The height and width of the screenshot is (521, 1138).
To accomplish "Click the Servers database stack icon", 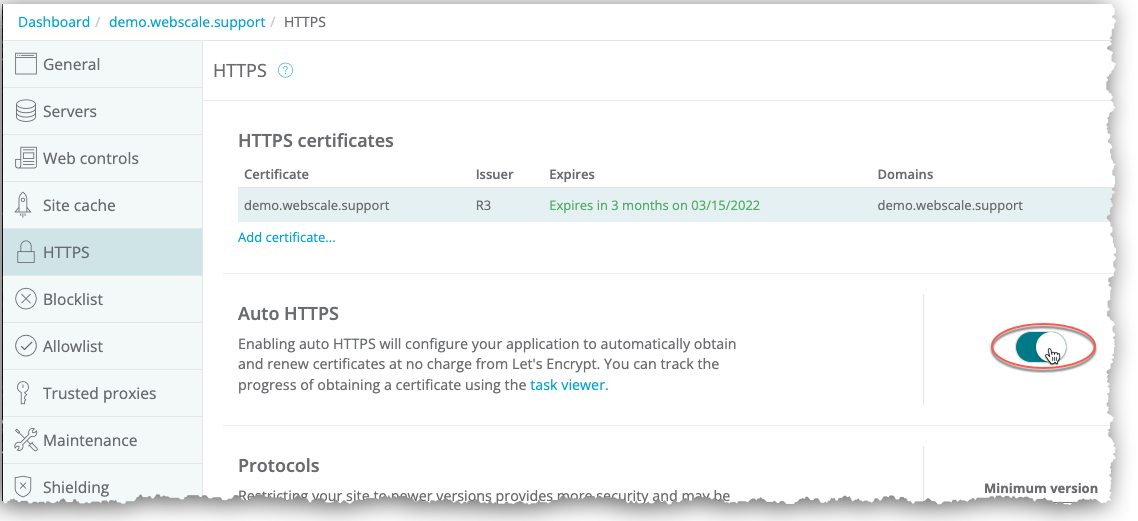I will (x=26, y=111).
